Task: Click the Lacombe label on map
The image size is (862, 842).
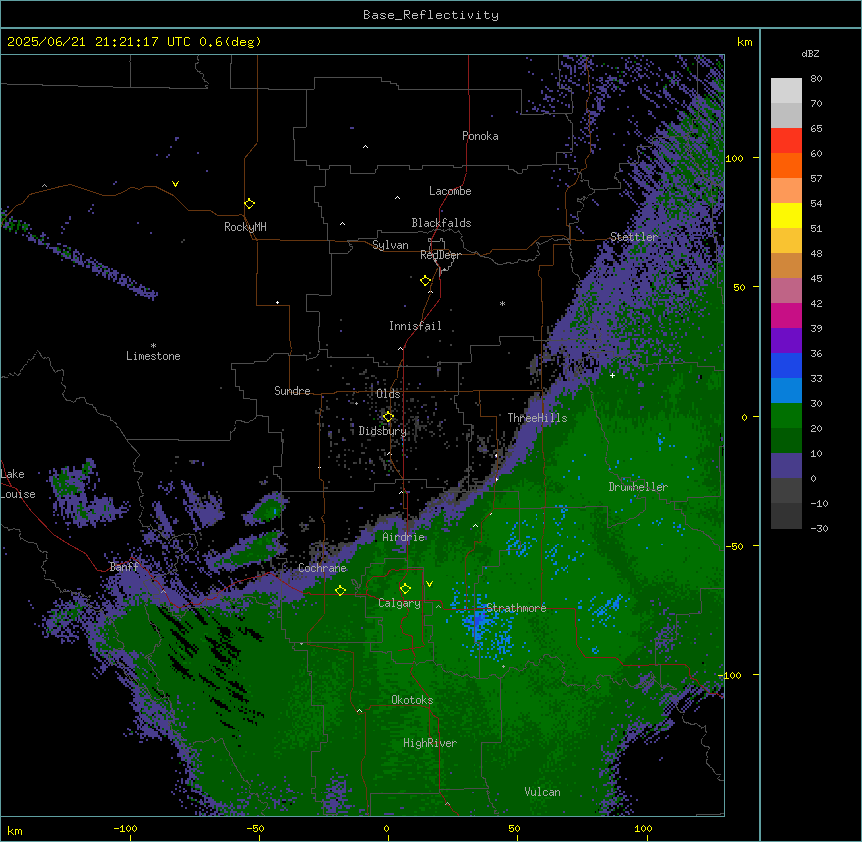Action: pos(450,191)
